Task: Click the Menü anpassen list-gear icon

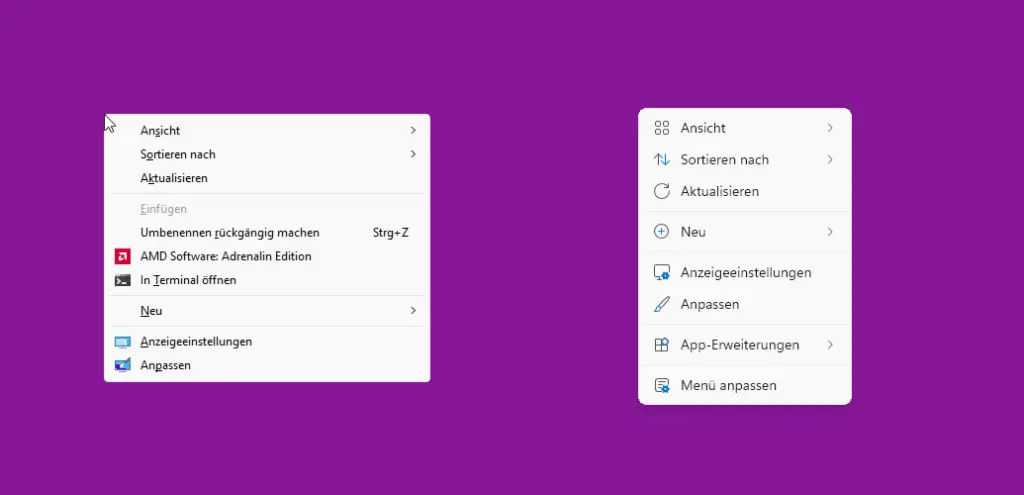Action: 662,385
